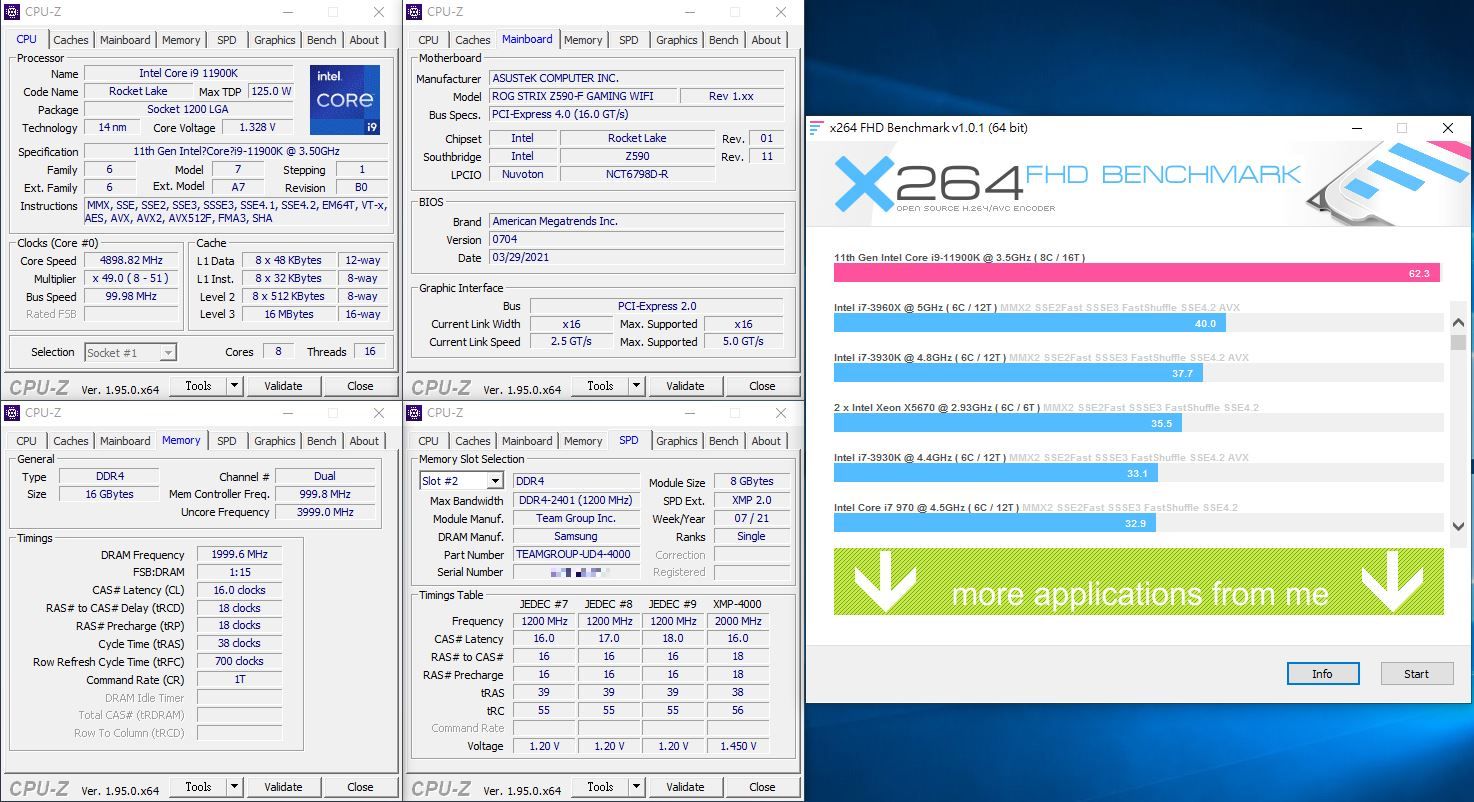Viewport: 1474px width, 802px height.
Task: Open the Tools dropdown arrow in the Memory-tab window
Action: (x=234, y=787)
